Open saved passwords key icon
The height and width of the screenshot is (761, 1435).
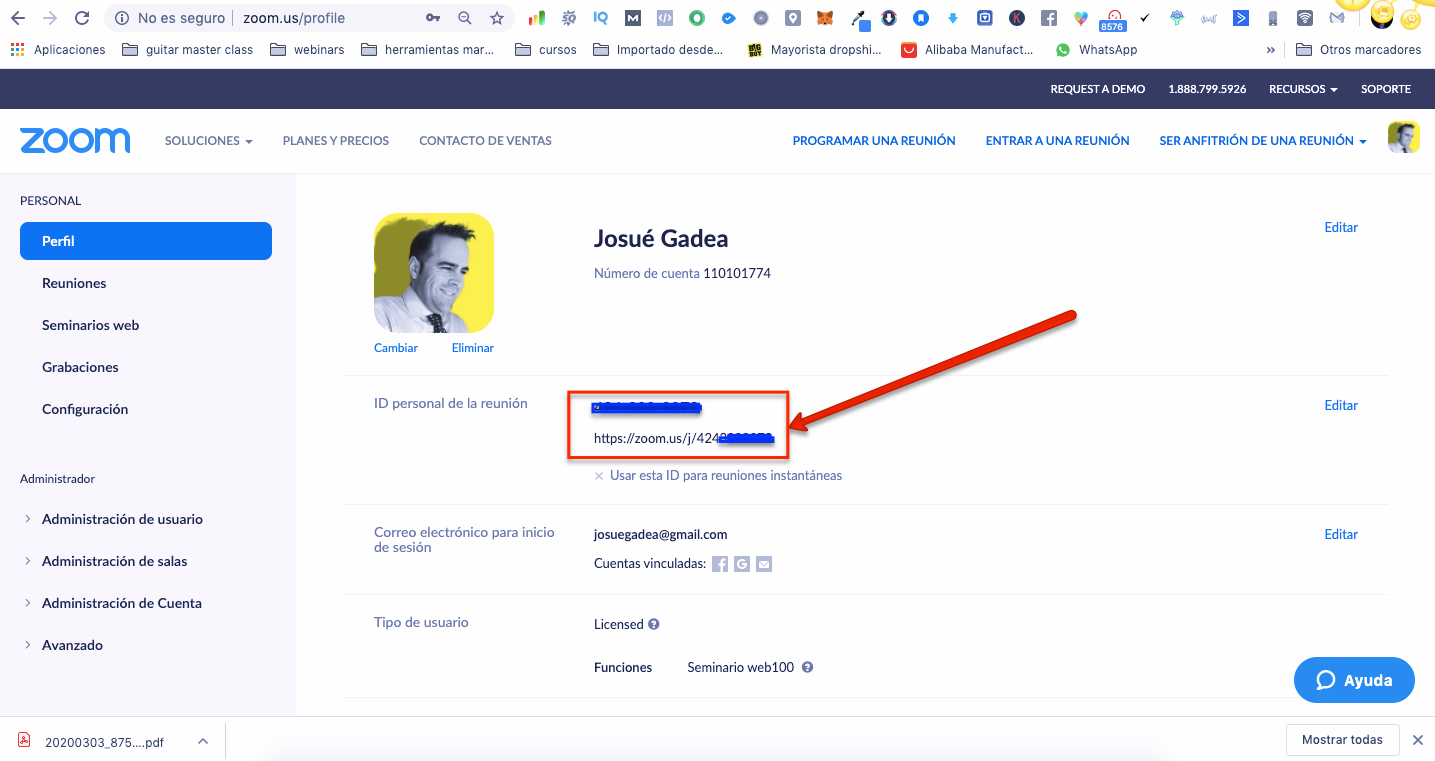coord(433,18)
